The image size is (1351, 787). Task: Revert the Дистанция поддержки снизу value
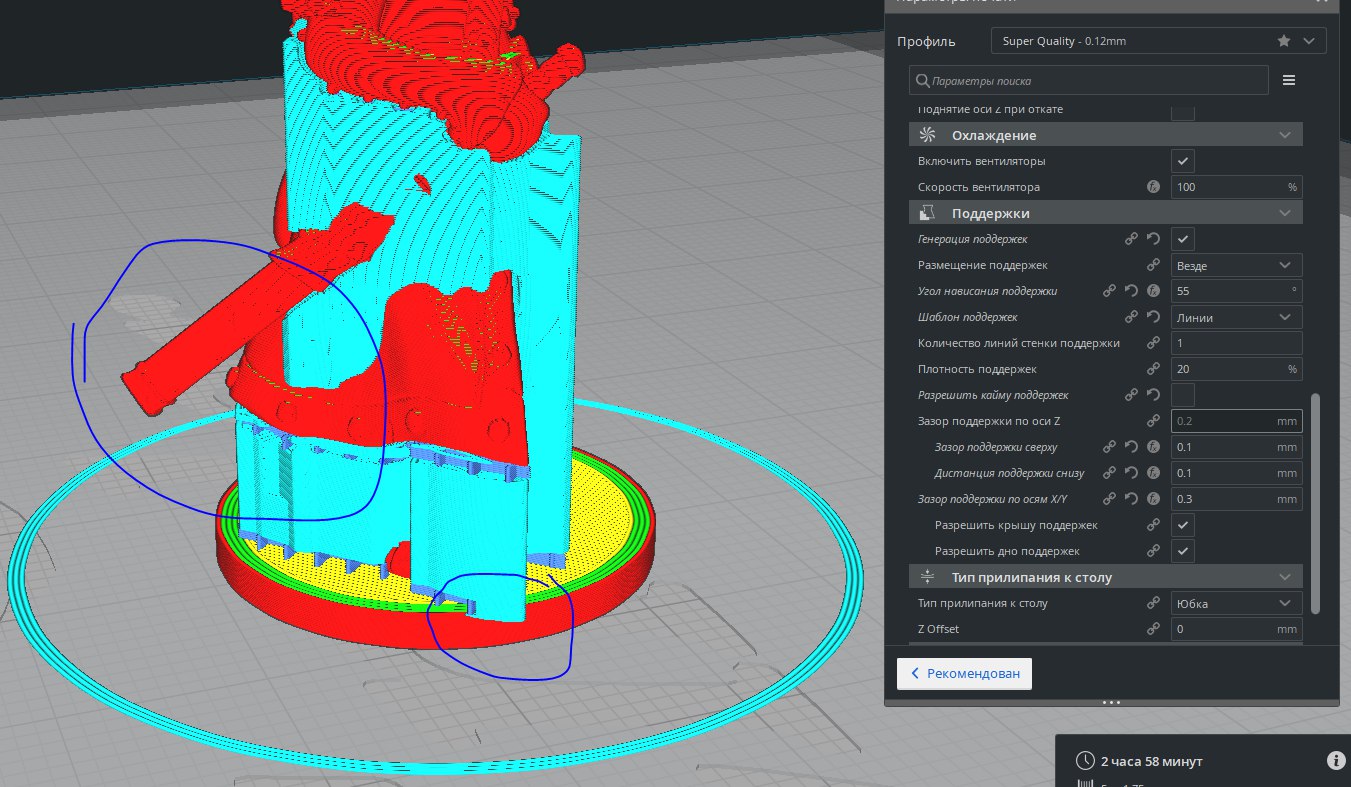[1131, 473]
